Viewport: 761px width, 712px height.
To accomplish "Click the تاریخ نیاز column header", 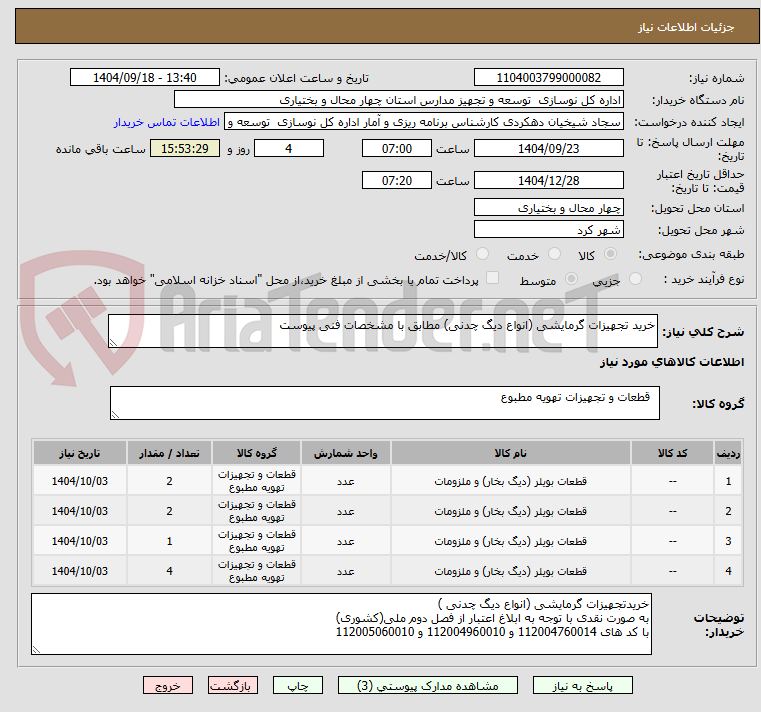I will 80,453.
